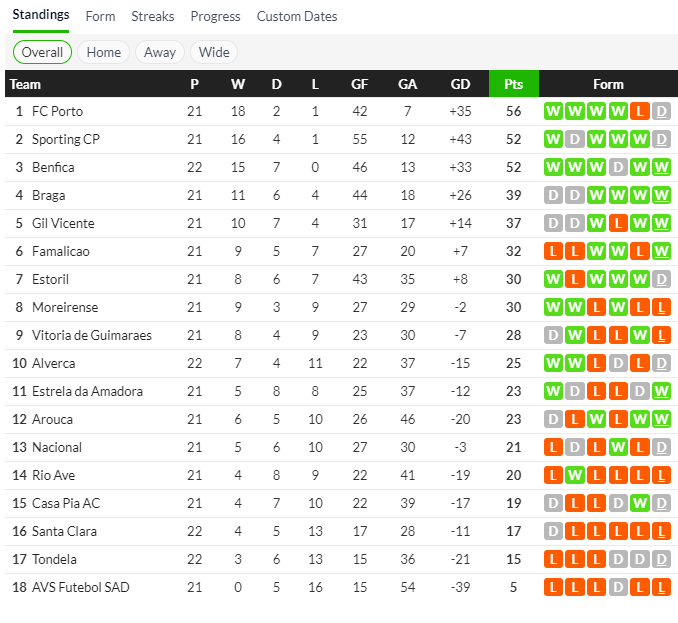678x623 pixels.
Task: Open the Braga team link
Action: point(48,195)
